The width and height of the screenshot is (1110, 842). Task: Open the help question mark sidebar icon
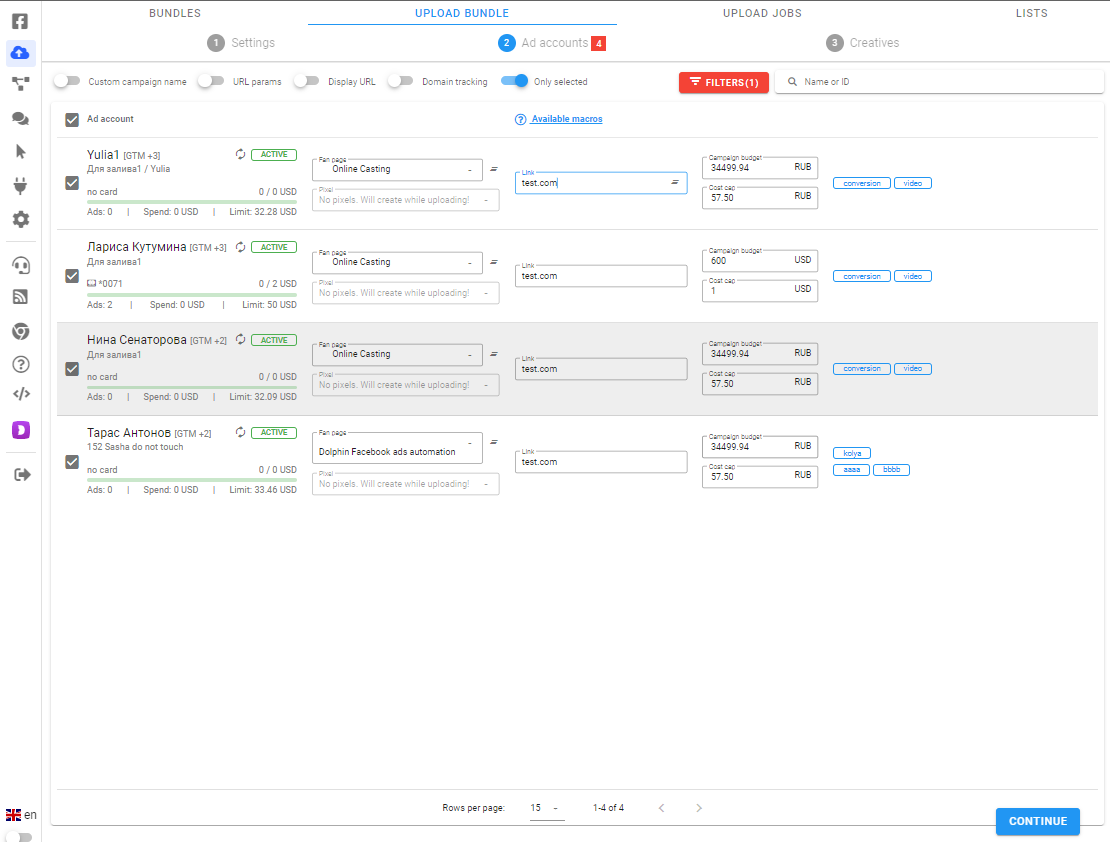(x=21, y=365)
